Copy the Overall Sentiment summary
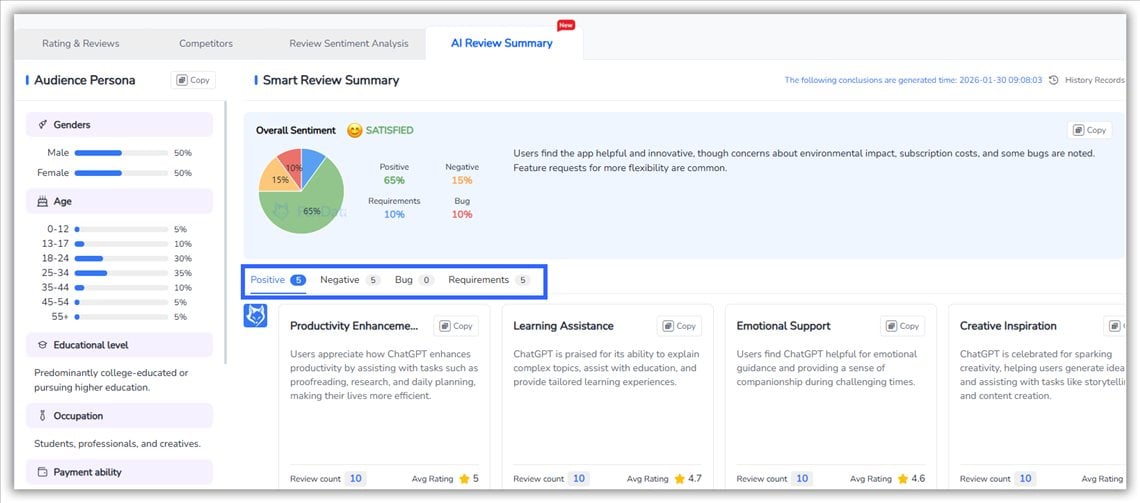Screen dimensions: 1140x503 point(1090,130)
